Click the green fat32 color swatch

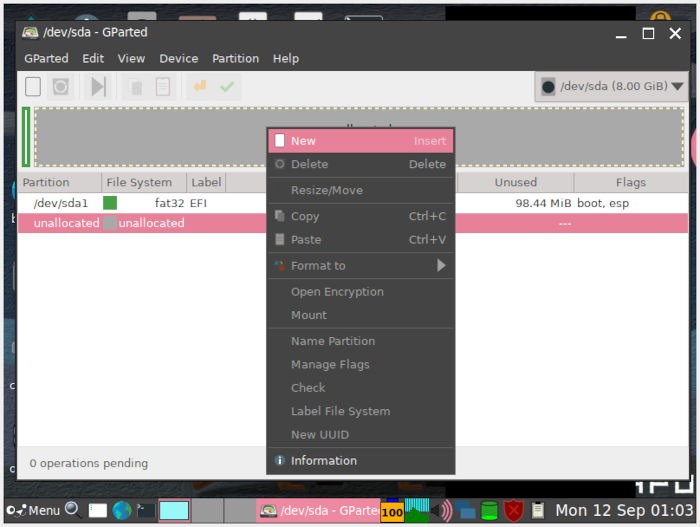tap(110, 203)
